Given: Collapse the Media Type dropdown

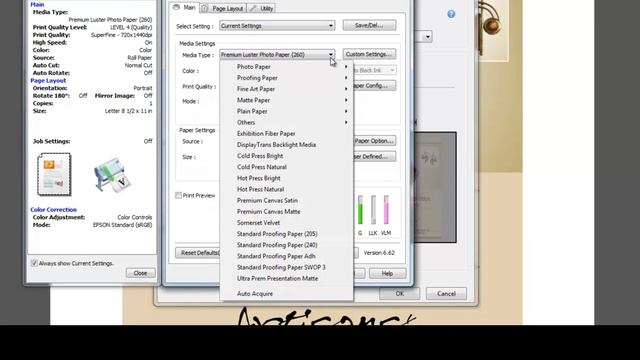Looking at the screenshot, I should [x=277, y=55].
